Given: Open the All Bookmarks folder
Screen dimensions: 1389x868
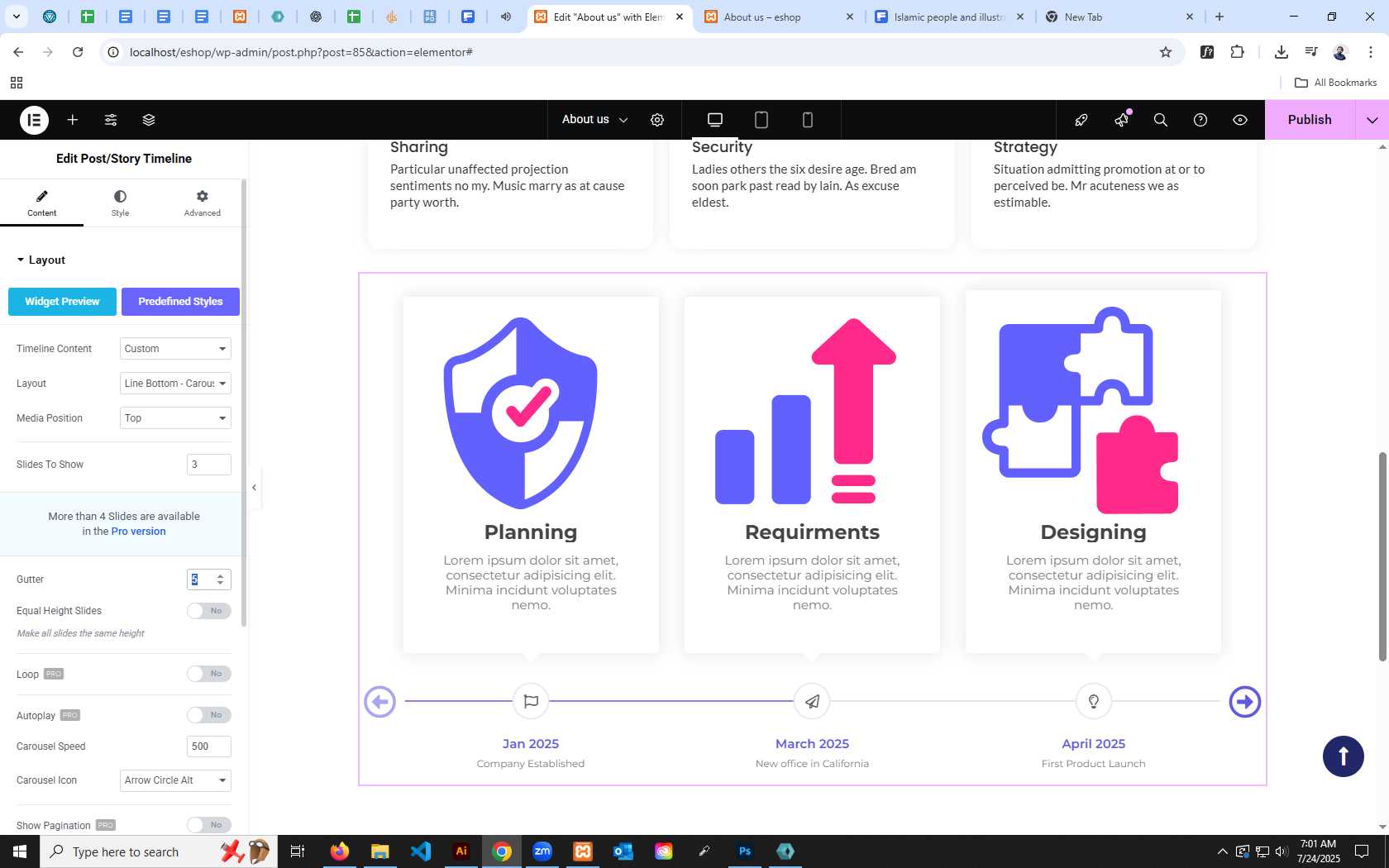Looking at the screenshot, I should [1335, 83].
